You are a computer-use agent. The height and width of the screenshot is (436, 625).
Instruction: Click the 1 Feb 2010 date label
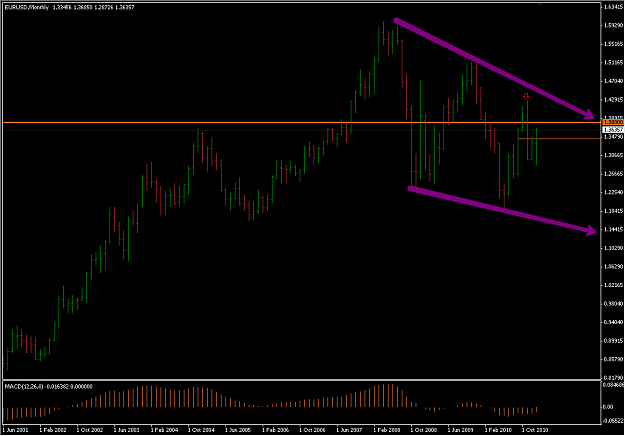click(x=498, y=430)
